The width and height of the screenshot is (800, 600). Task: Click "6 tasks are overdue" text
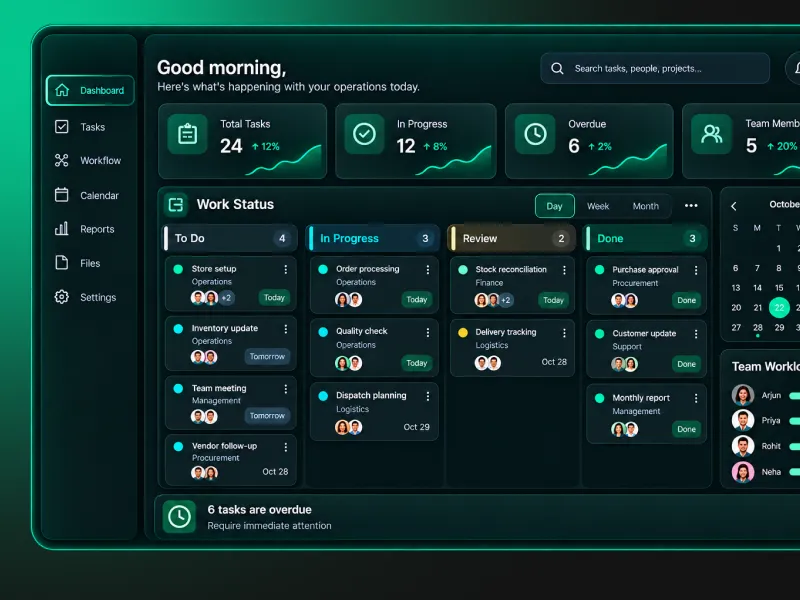click(x=259, y=510)
